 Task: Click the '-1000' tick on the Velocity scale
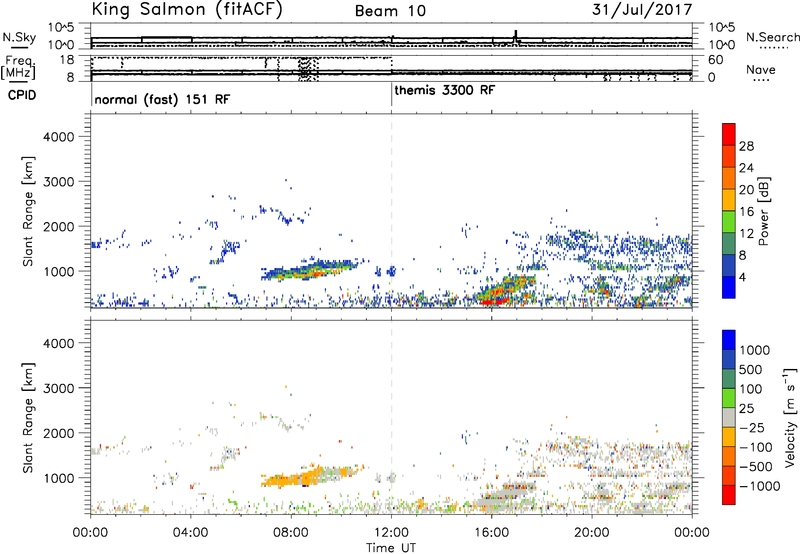point(759,486)
